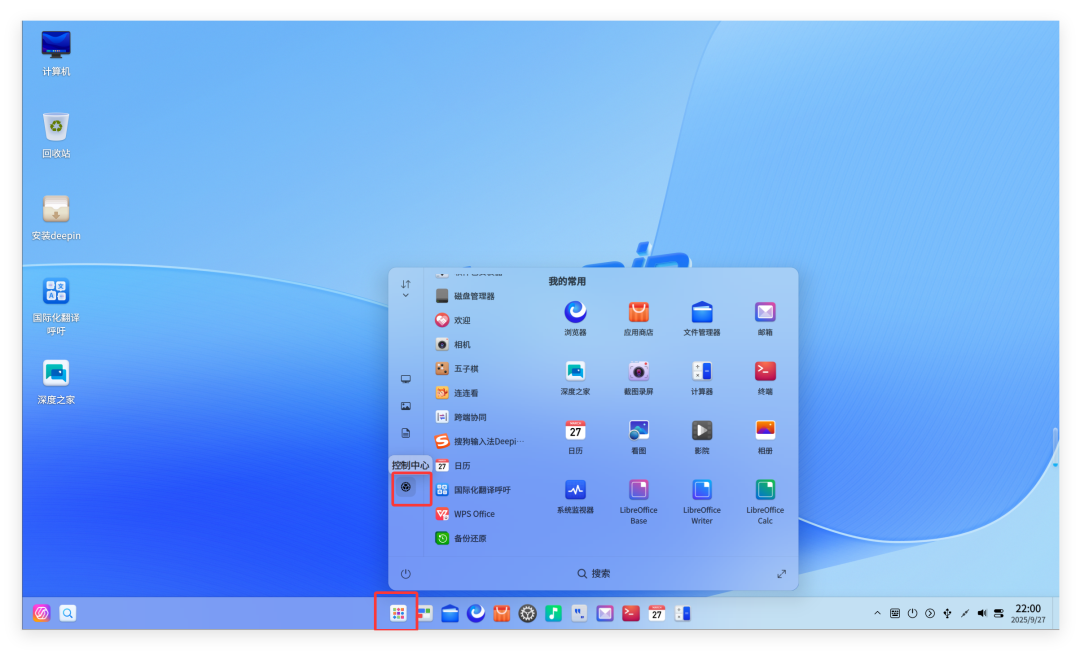The width and height of the screenshot is (1080, 651).
Task: Open the browser icon in the dock
Action: click(476, 613)
